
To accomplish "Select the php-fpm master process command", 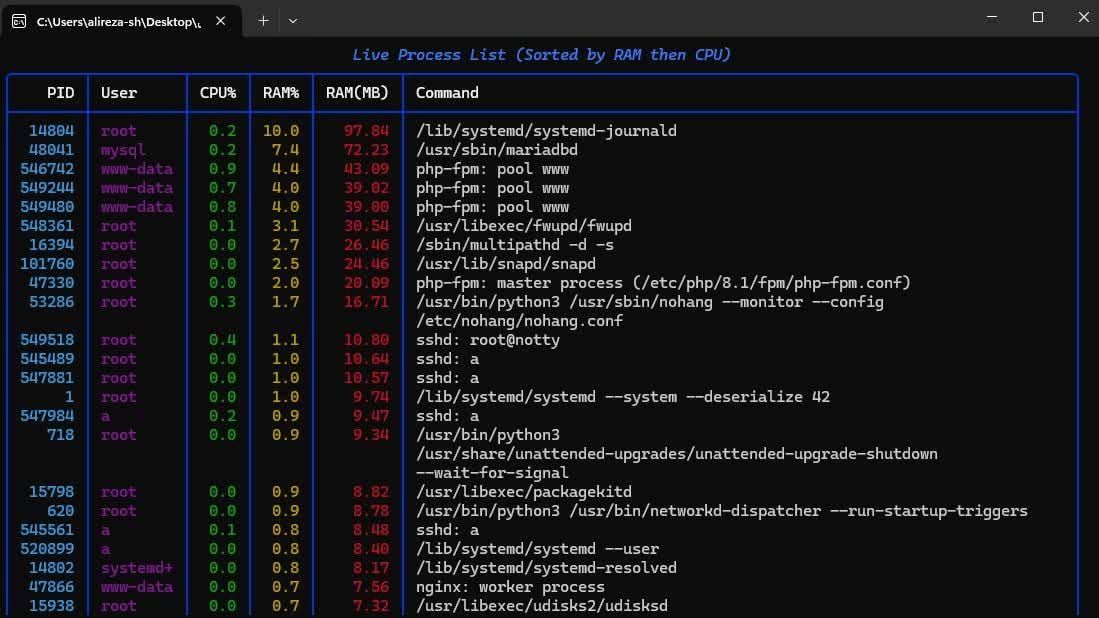I will (x=663, y=282).
